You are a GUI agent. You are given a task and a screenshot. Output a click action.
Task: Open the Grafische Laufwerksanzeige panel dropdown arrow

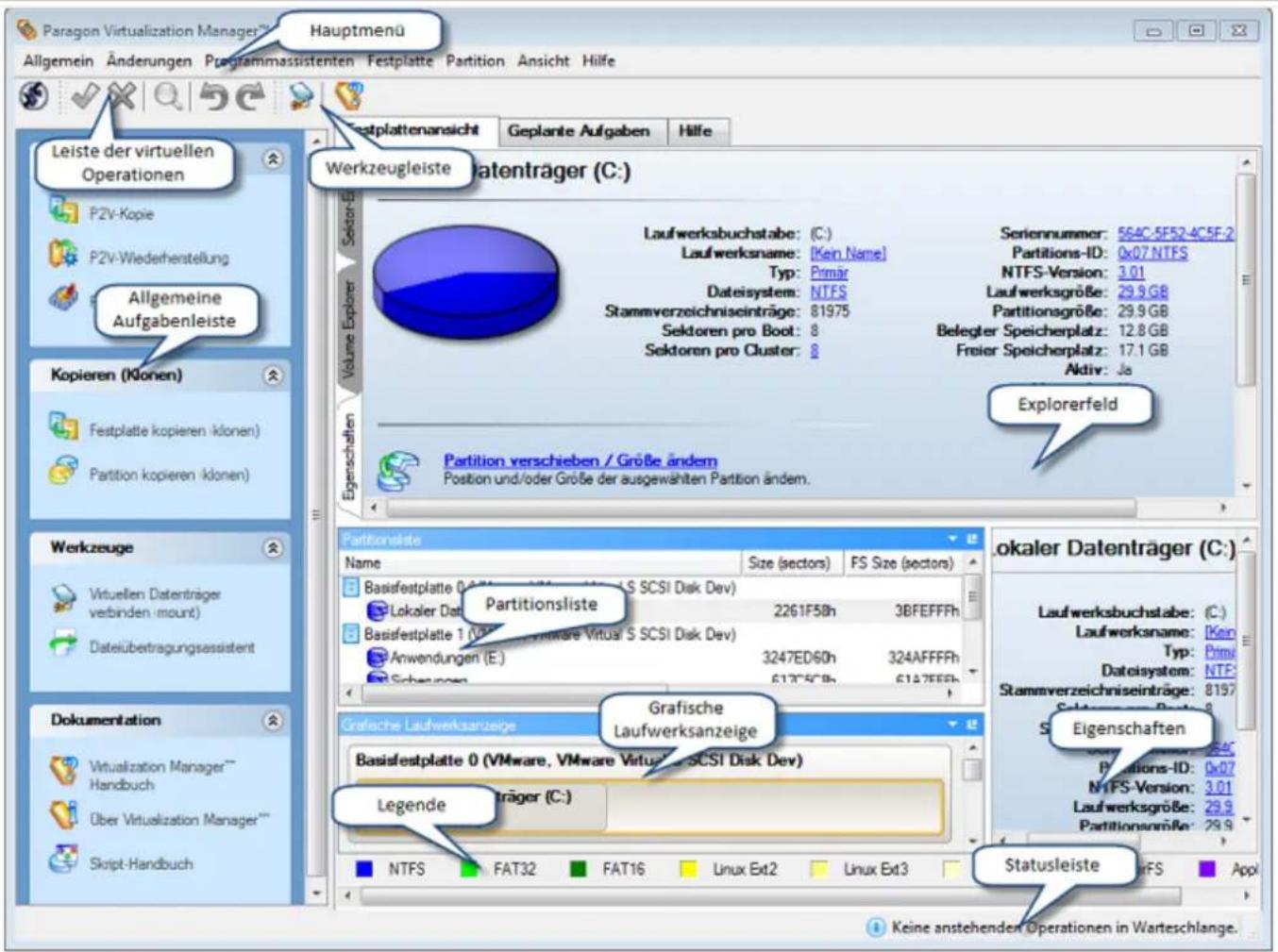tap(952, 725)
